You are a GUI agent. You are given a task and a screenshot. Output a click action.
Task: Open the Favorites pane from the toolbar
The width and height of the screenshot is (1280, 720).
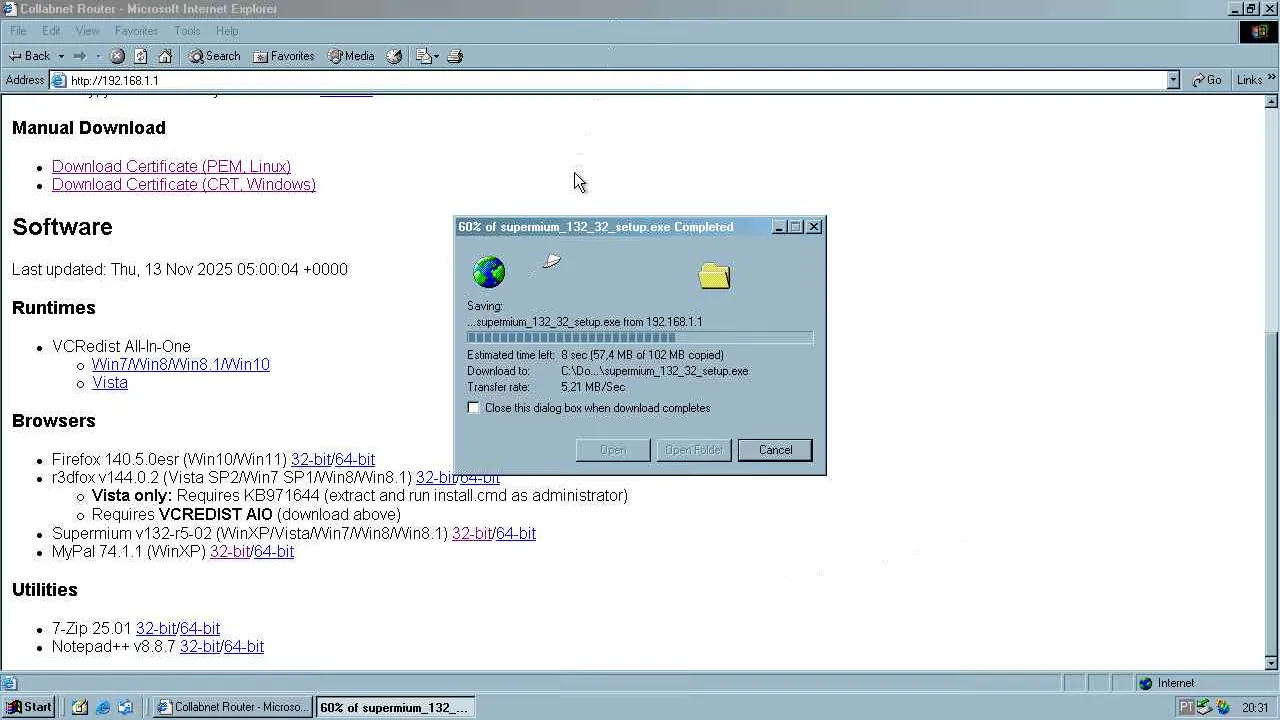[284, 56]
